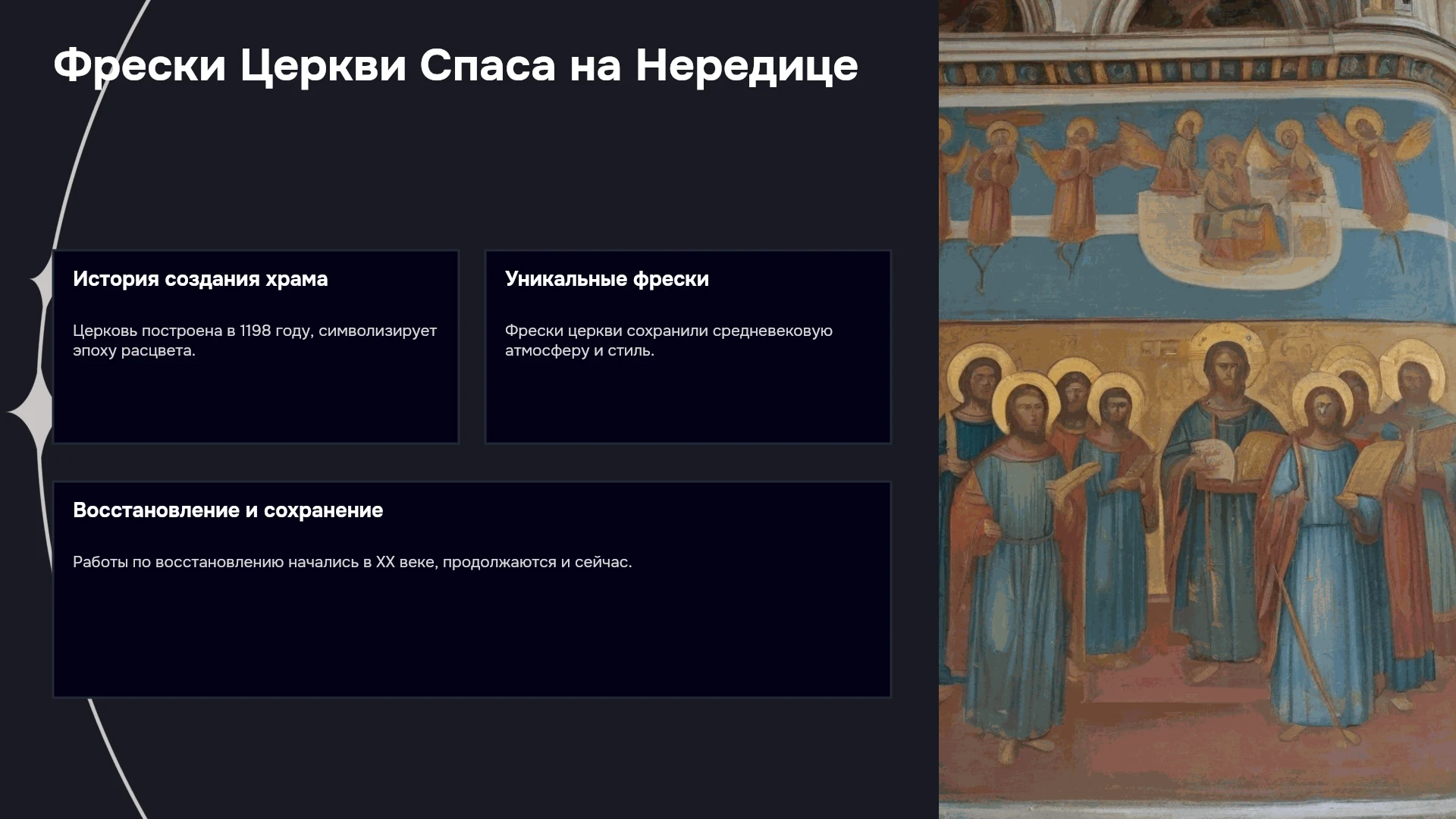Click the text about the church built in 1198
Screen dimensions: 1456x819
(x=255, y=340)
